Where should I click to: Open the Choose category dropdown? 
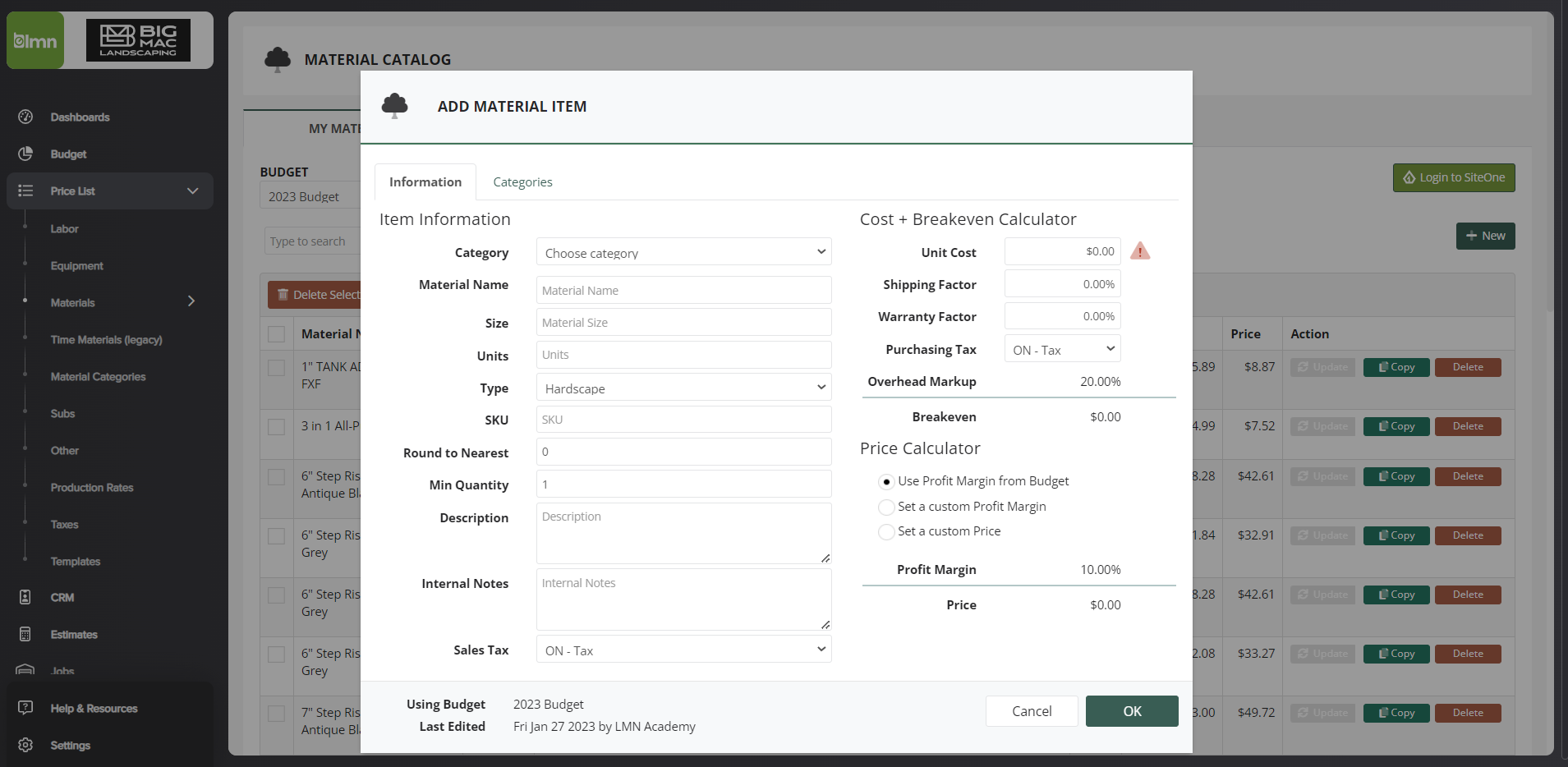(683, 252)
